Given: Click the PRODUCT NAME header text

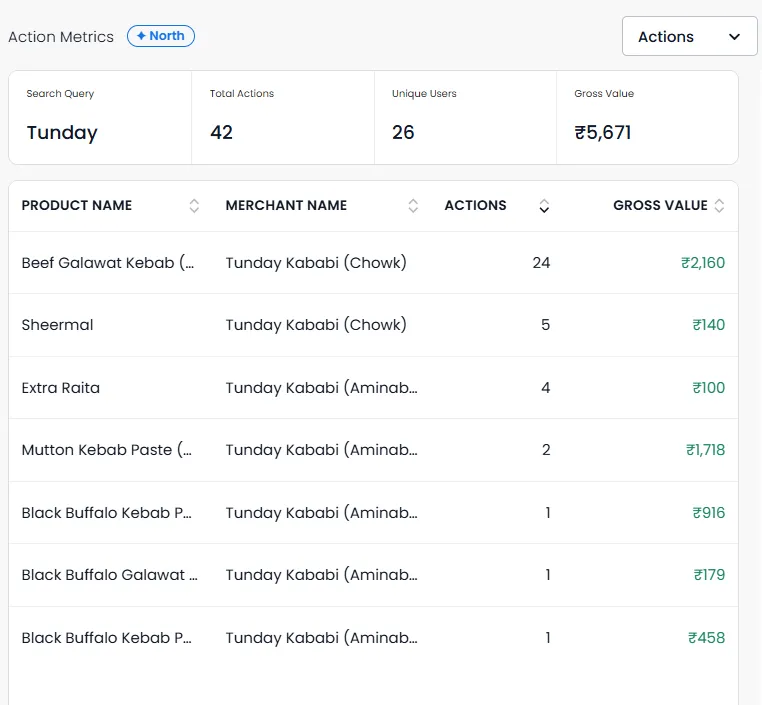Looking at the screenshot, I should 77,206.
